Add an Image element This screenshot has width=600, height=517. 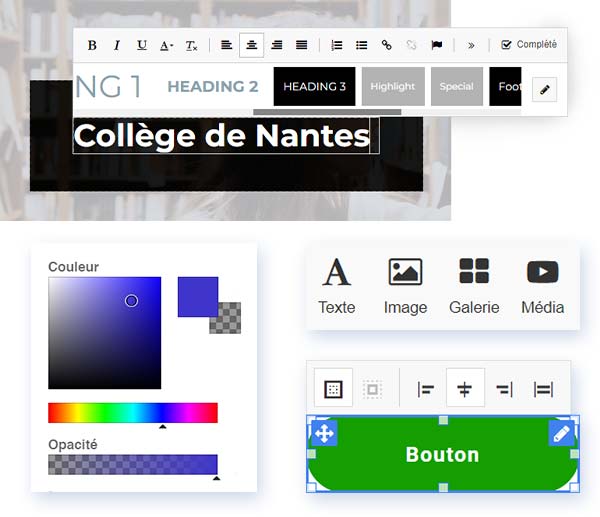(405, 286)
